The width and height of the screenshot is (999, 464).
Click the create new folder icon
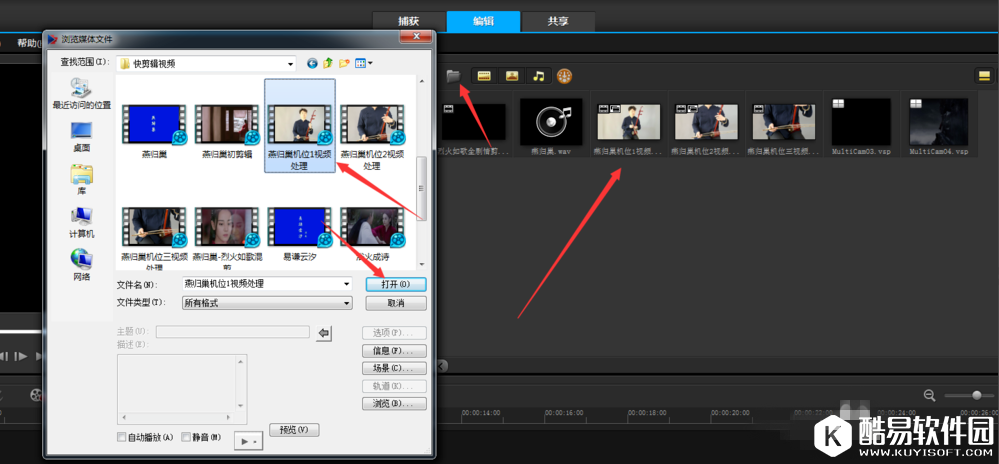tap(343, 63)
